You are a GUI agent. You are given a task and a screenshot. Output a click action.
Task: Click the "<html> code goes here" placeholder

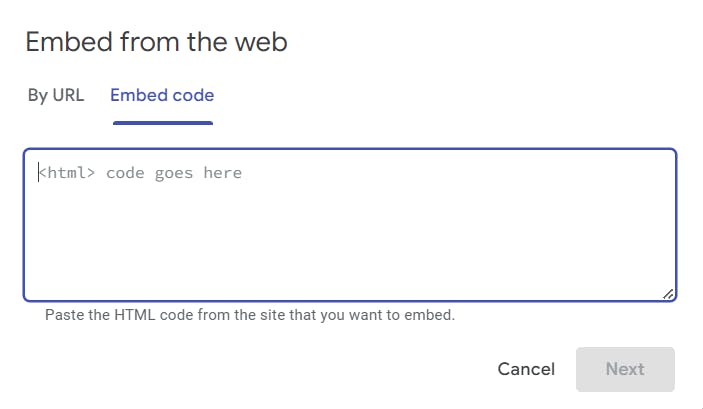click(140, 173)
